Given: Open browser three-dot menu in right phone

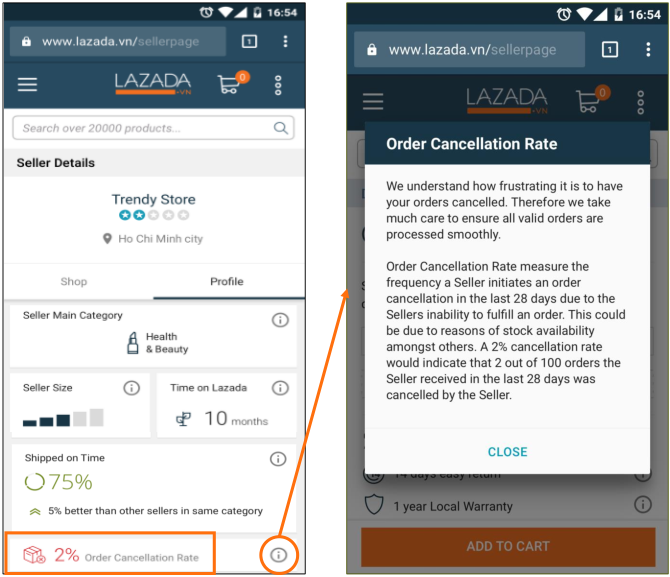Looking at the screenshot, I should click(x=648, y=50).
